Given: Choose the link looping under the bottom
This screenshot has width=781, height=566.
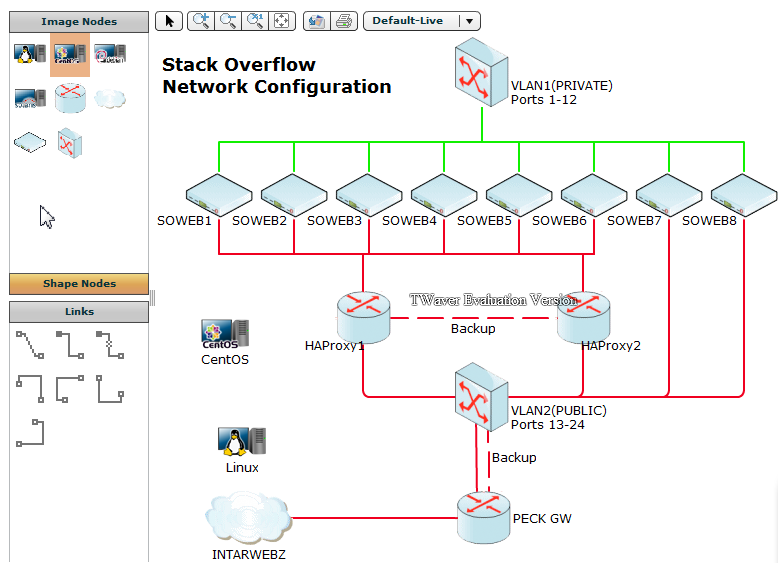Looking at the screenshot, I should (110, 389).
